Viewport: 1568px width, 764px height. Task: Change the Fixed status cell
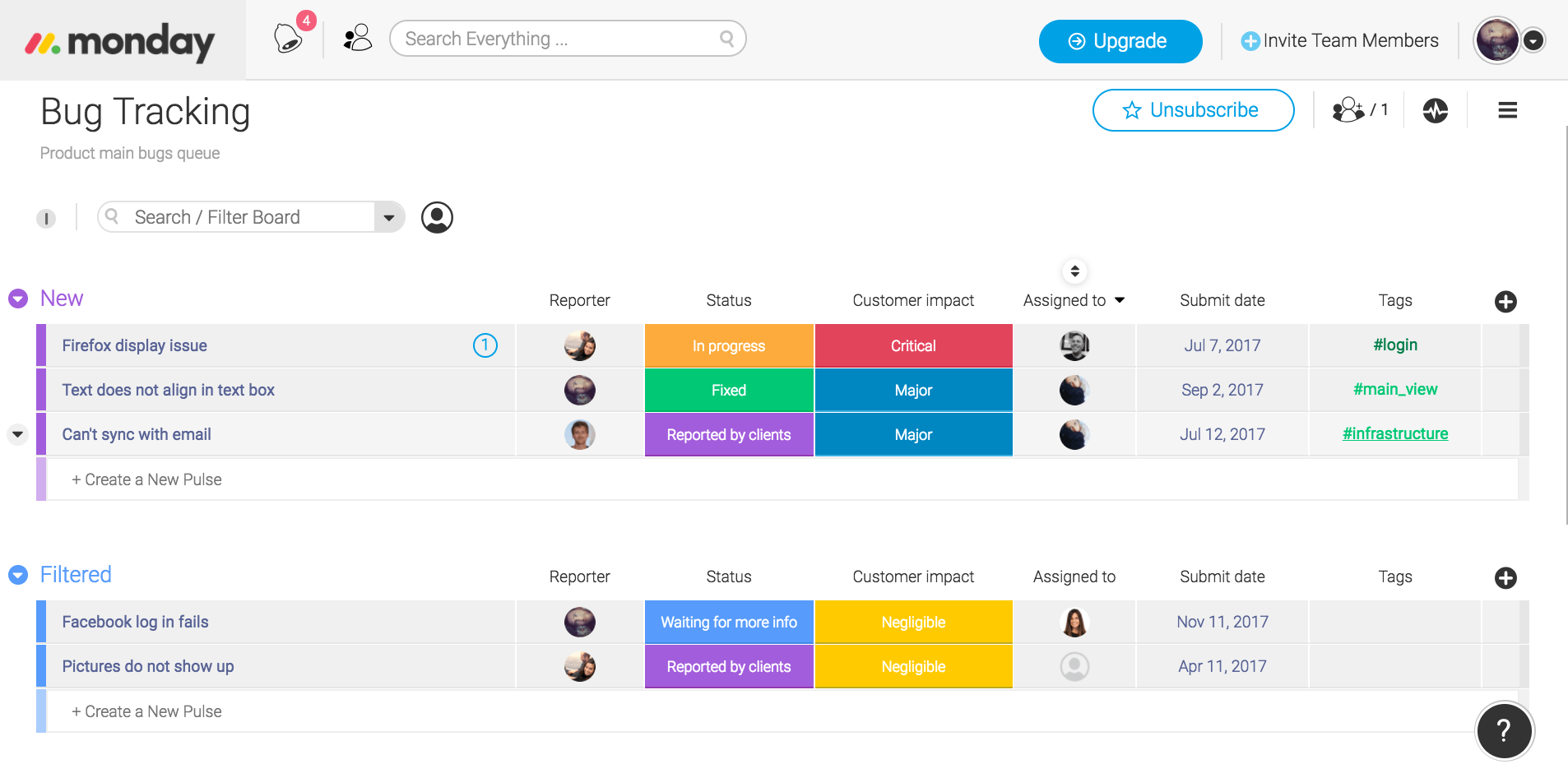pyautogui.click(x=729, y=390)
